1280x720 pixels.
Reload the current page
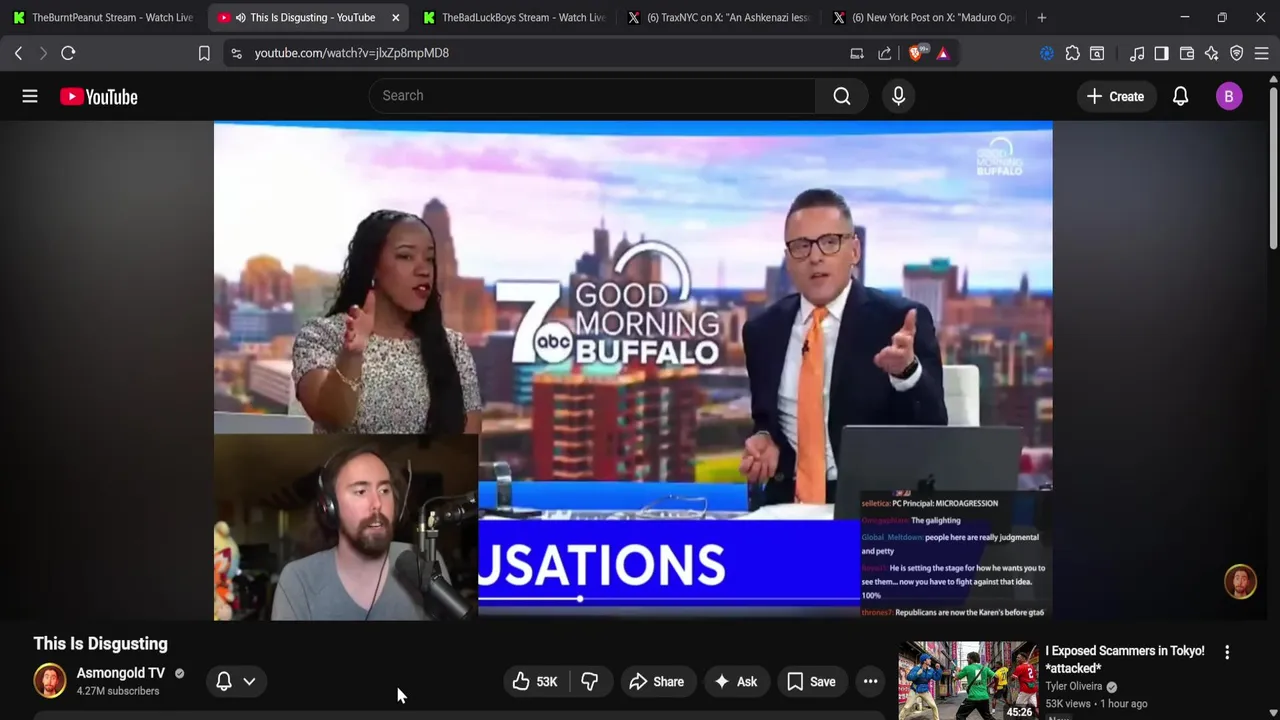(68, 53)
